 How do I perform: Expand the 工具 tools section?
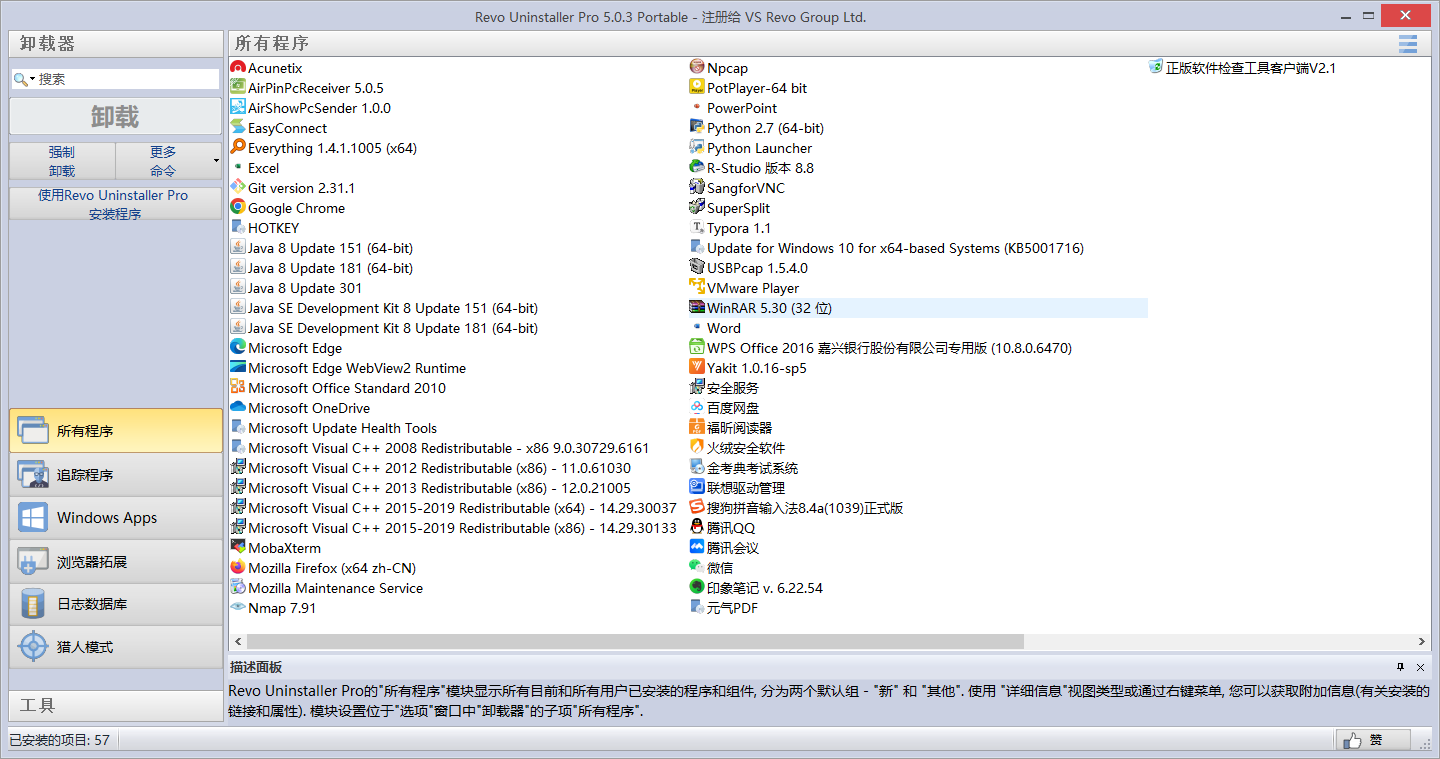point(116,706)
